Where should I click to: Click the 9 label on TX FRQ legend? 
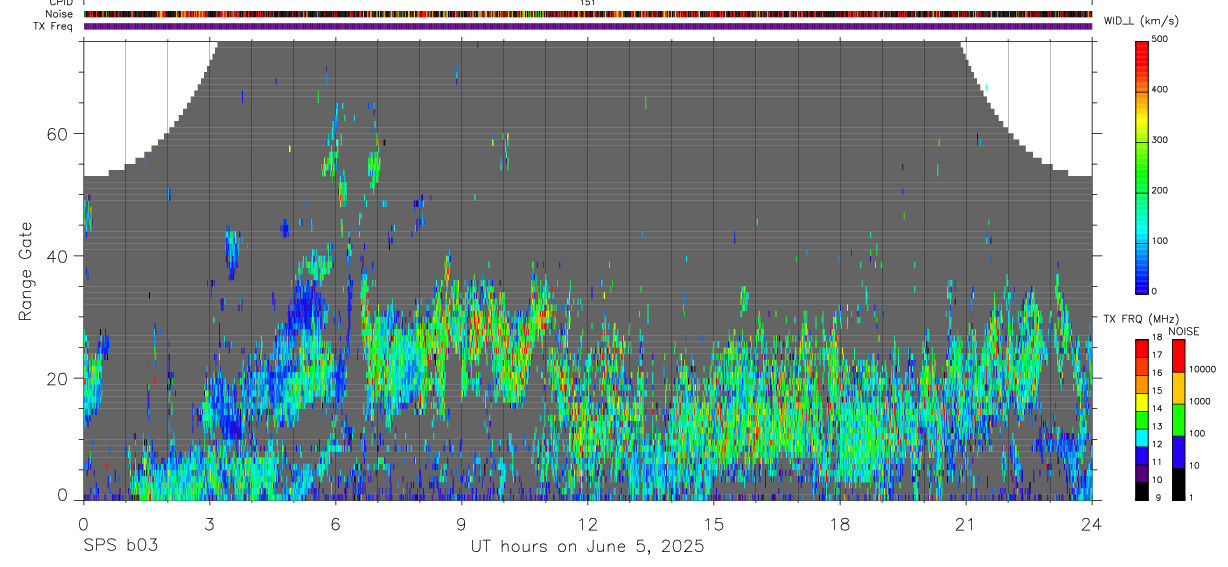(x=1157, y=497)
